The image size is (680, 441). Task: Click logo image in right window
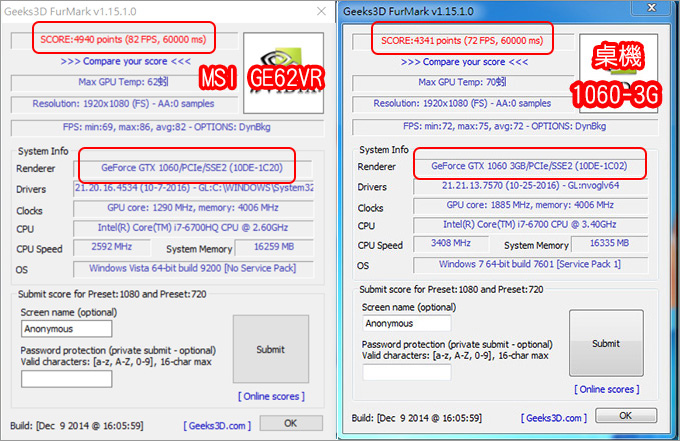pyautogui.click(x=619, y=73)
